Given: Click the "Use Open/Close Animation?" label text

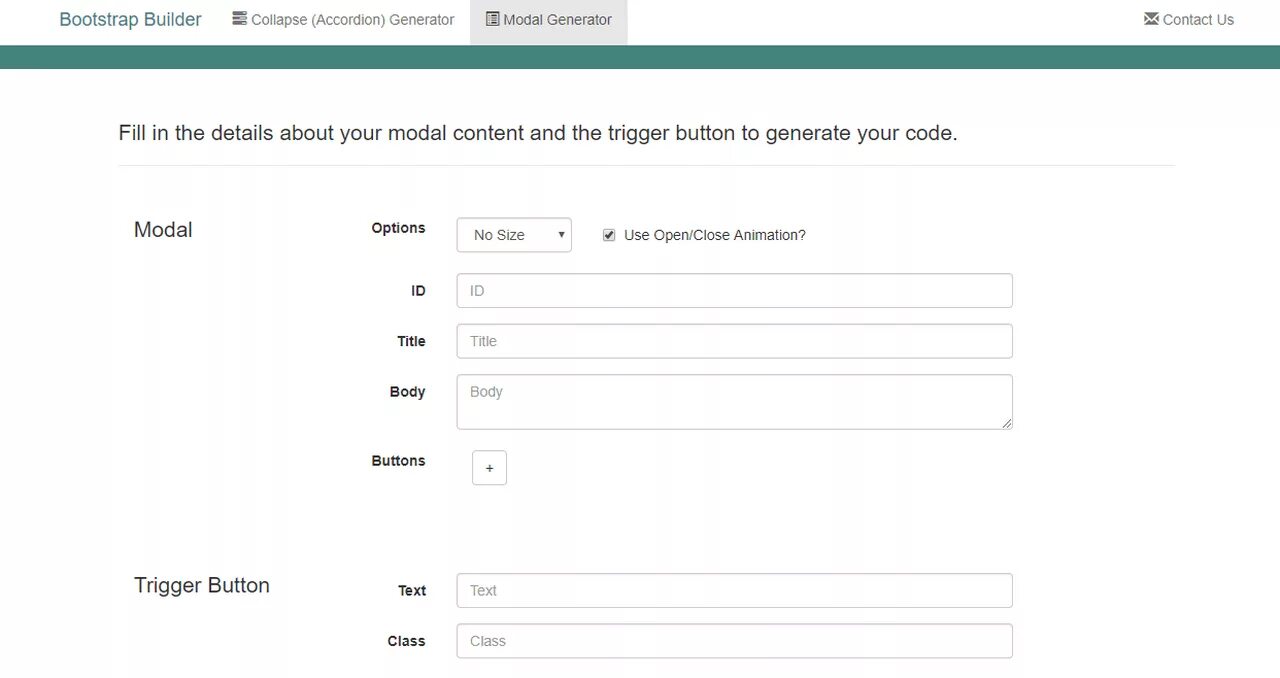Looking at the screenshot, I should pyautogui.click(x=714, y=235).
